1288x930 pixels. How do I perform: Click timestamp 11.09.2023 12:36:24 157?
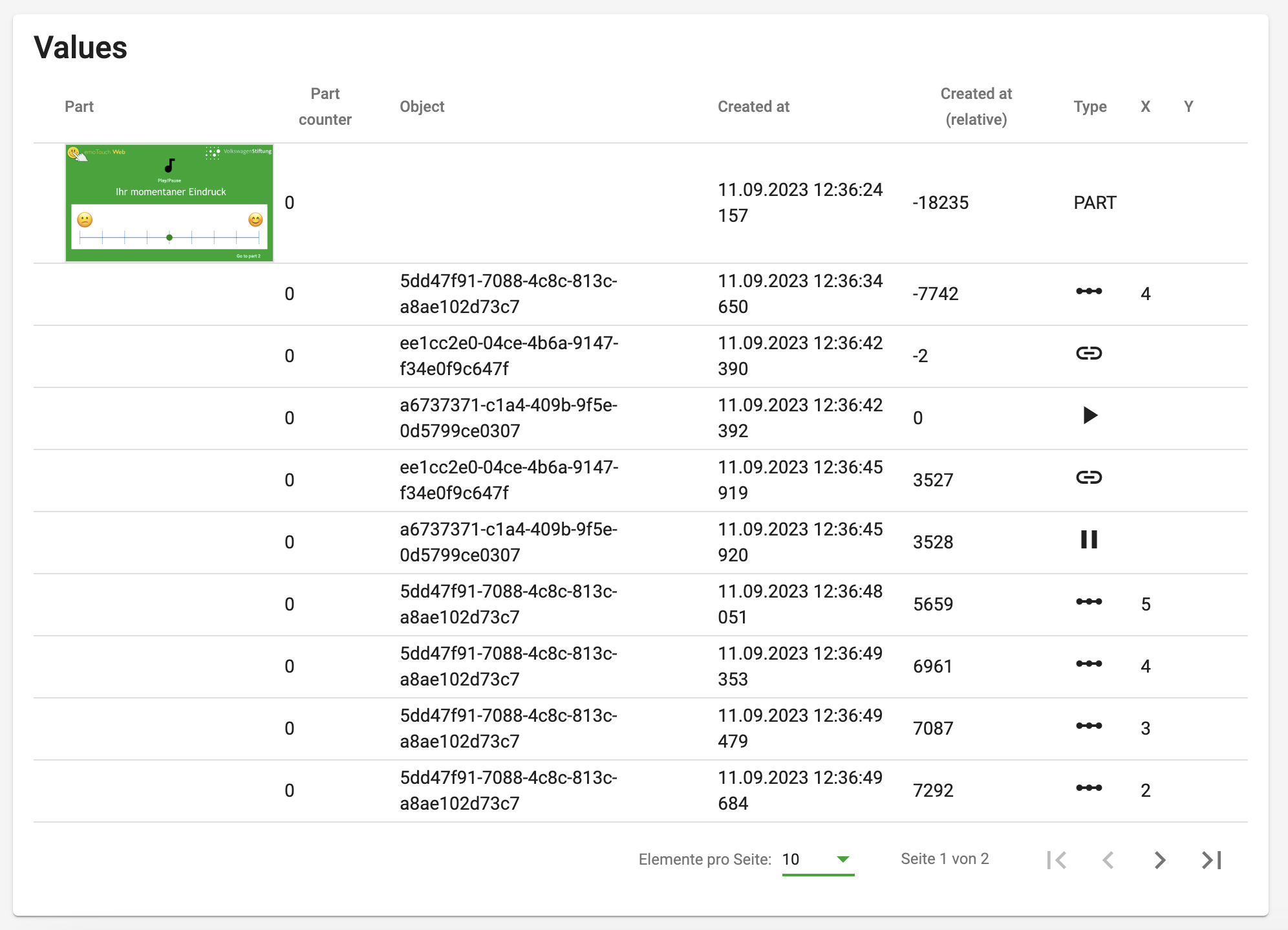point(800,203)
